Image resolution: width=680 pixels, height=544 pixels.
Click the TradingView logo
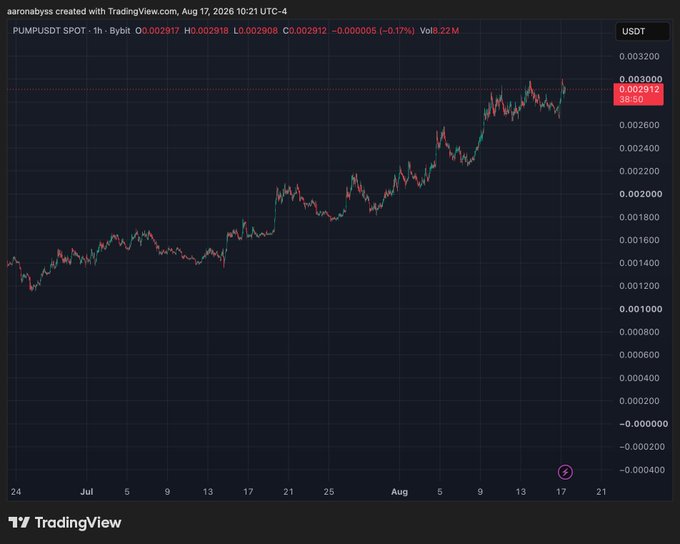click(65, 522)
